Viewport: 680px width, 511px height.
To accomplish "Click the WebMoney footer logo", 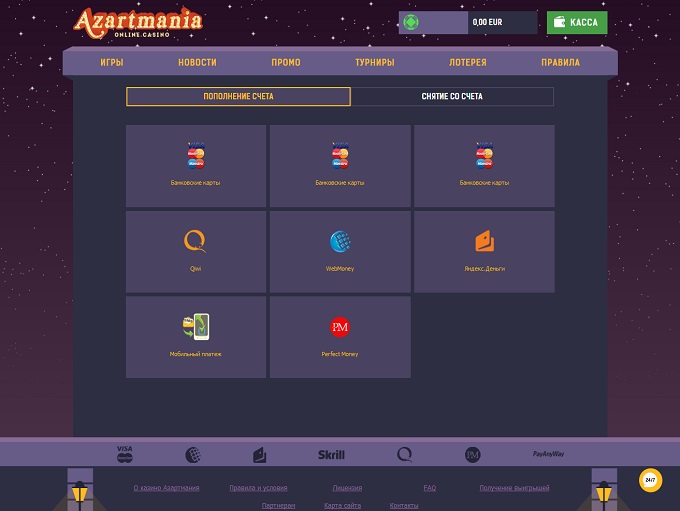I will coord(193,455).
